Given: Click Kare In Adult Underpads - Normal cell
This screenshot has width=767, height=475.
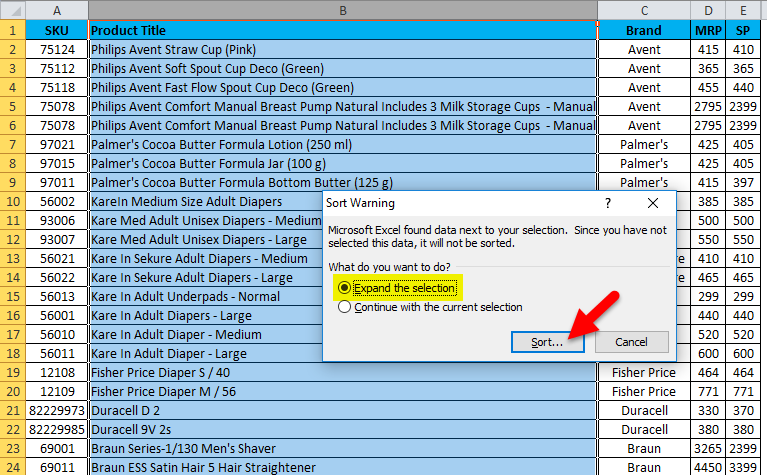Looking at the screenshot, I should 206,296.
